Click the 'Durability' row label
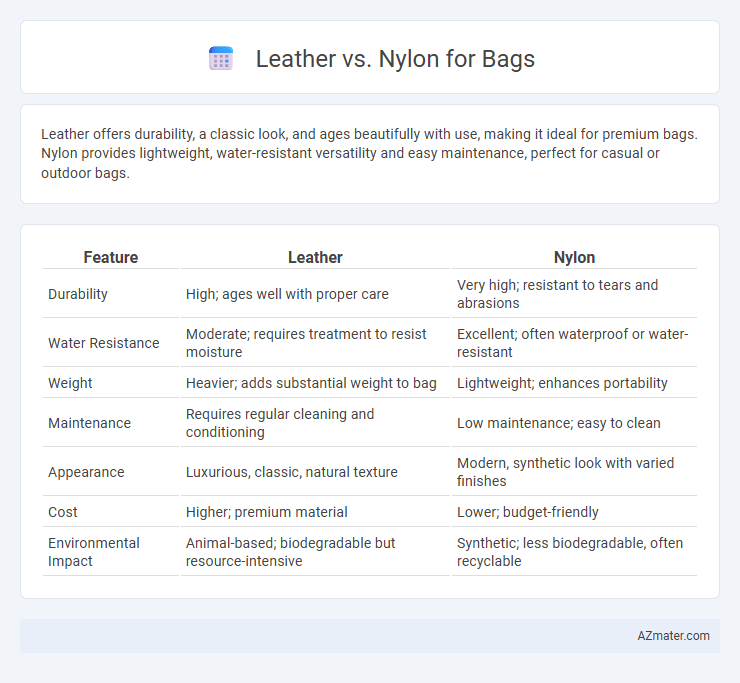This screenshot has height=683, width=740. (x=78, y=294)
